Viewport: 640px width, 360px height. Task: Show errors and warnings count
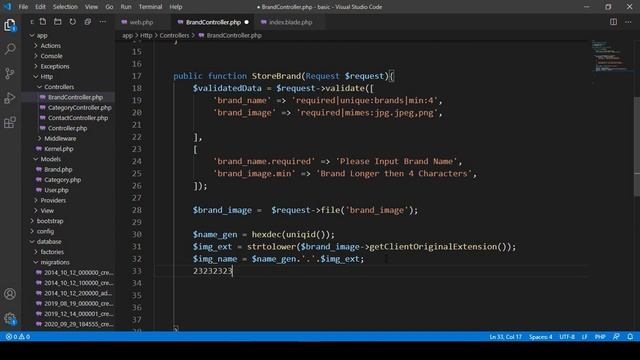18,337
